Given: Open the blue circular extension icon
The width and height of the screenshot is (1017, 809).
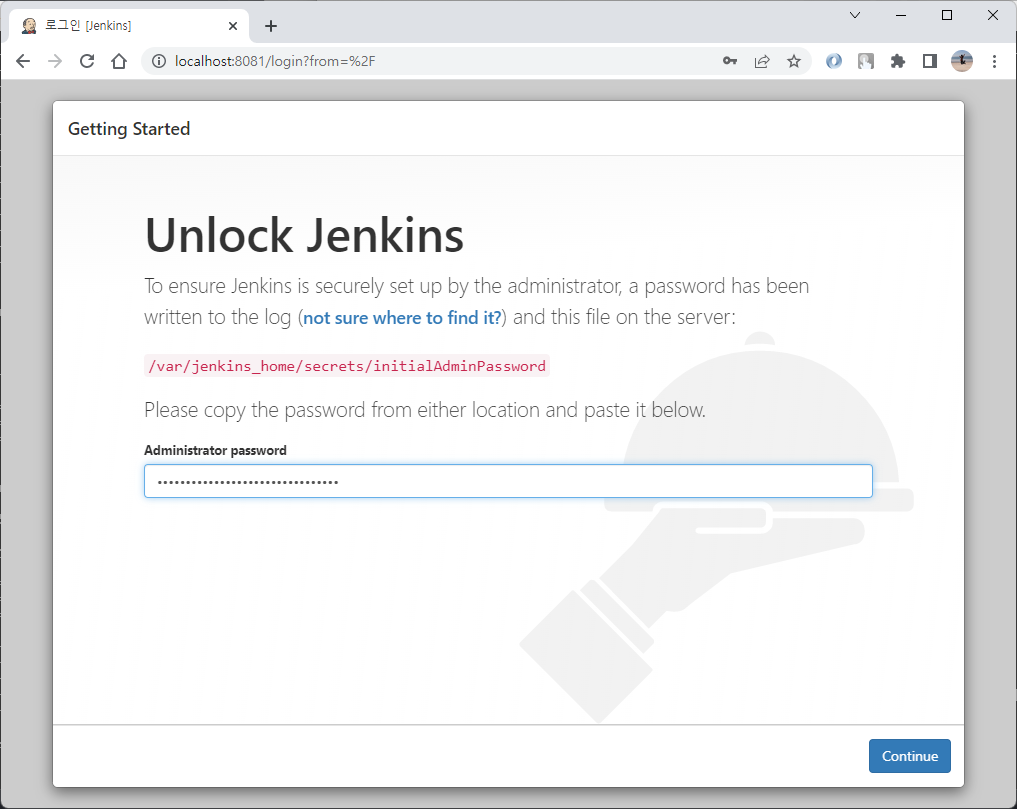Looking at the screenshot, I should (x=833, y=61).
